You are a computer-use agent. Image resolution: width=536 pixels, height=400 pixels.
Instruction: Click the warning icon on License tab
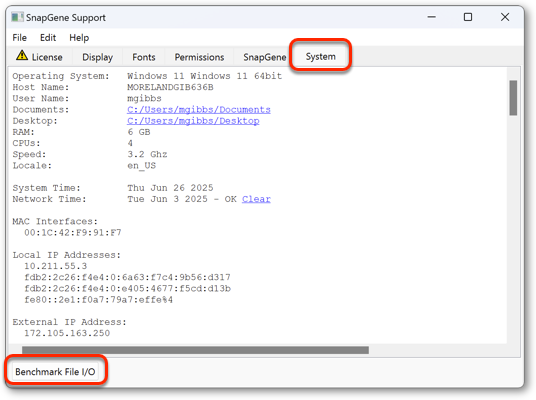[22, 55]
